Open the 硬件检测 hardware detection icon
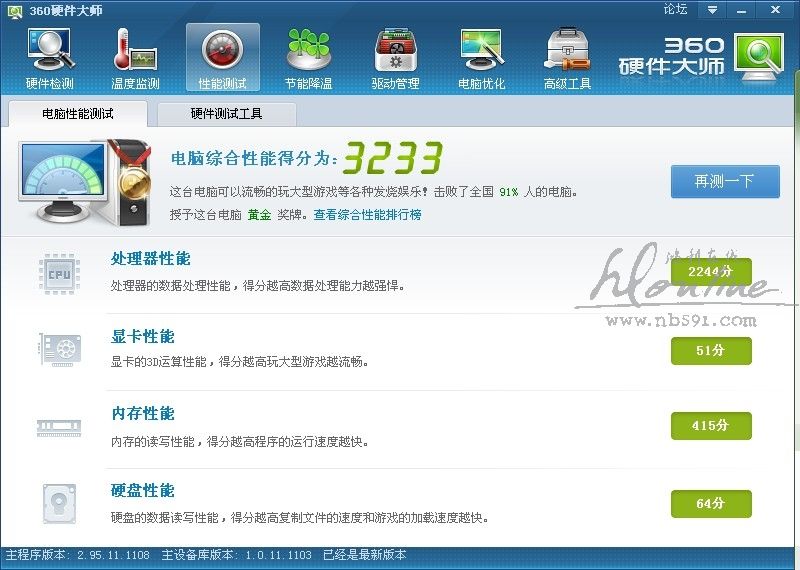This screenshot has height=570, width=800. (50, 49)
